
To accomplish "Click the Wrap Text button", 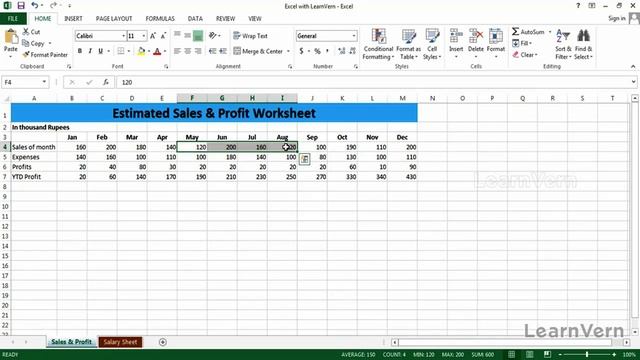I will click(250, 36).
